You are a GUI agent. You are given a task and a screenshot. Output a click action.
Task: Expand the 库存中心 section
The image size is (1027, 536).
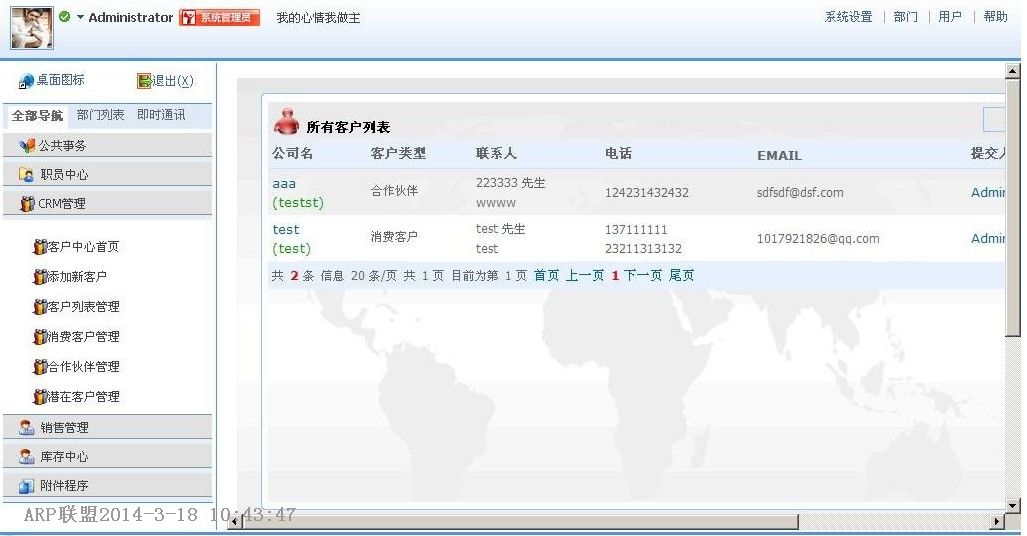click(x=107, y=456)
